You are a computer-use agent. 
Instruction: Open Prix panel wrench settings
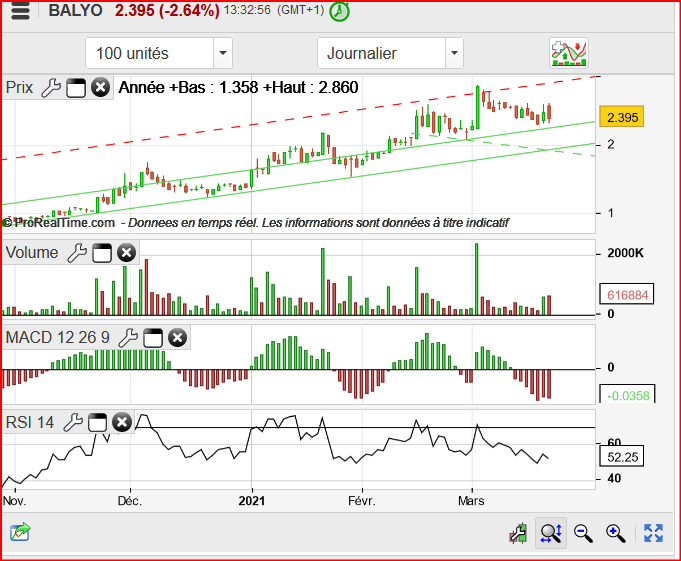(51, 88)
